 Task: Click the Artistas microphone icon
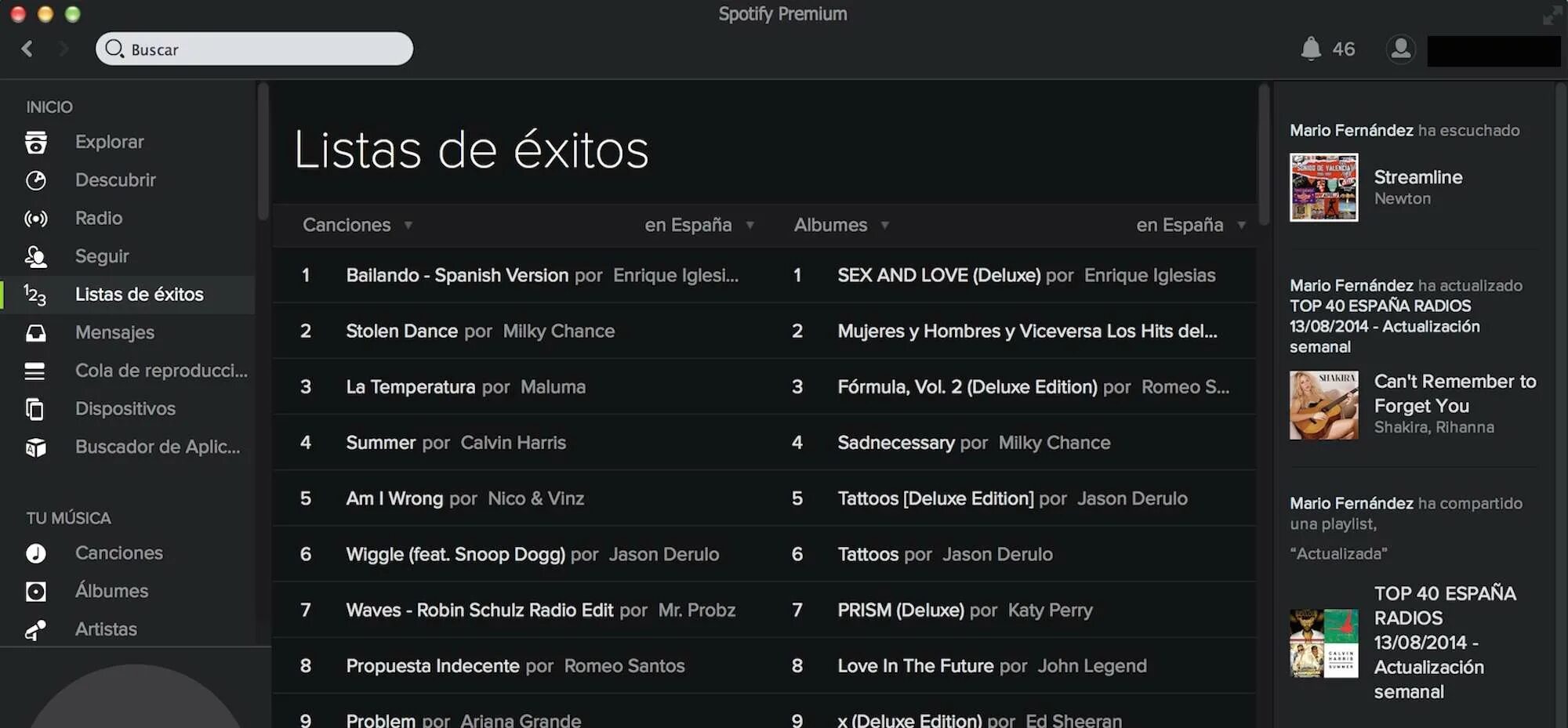coord(35,629)
